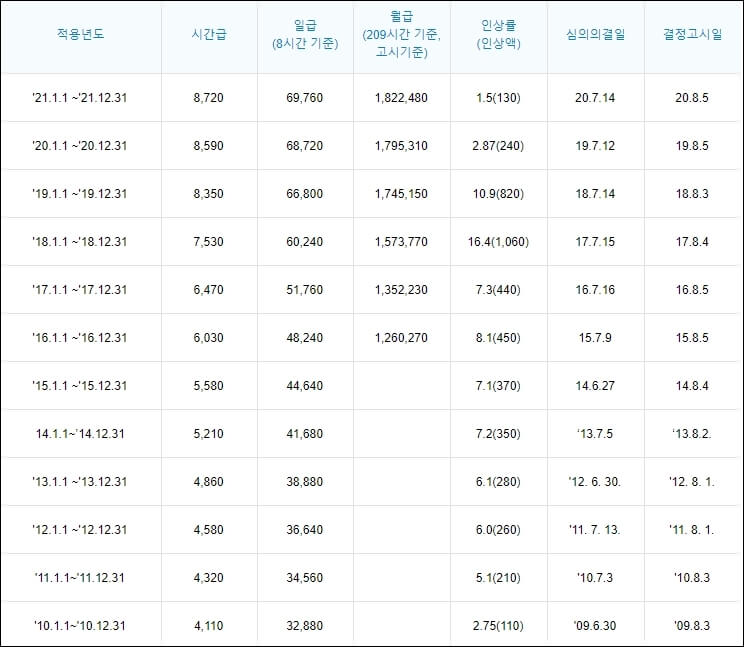
Task: Click increase rate cell 2.87(240)
Action: (498, 146)
